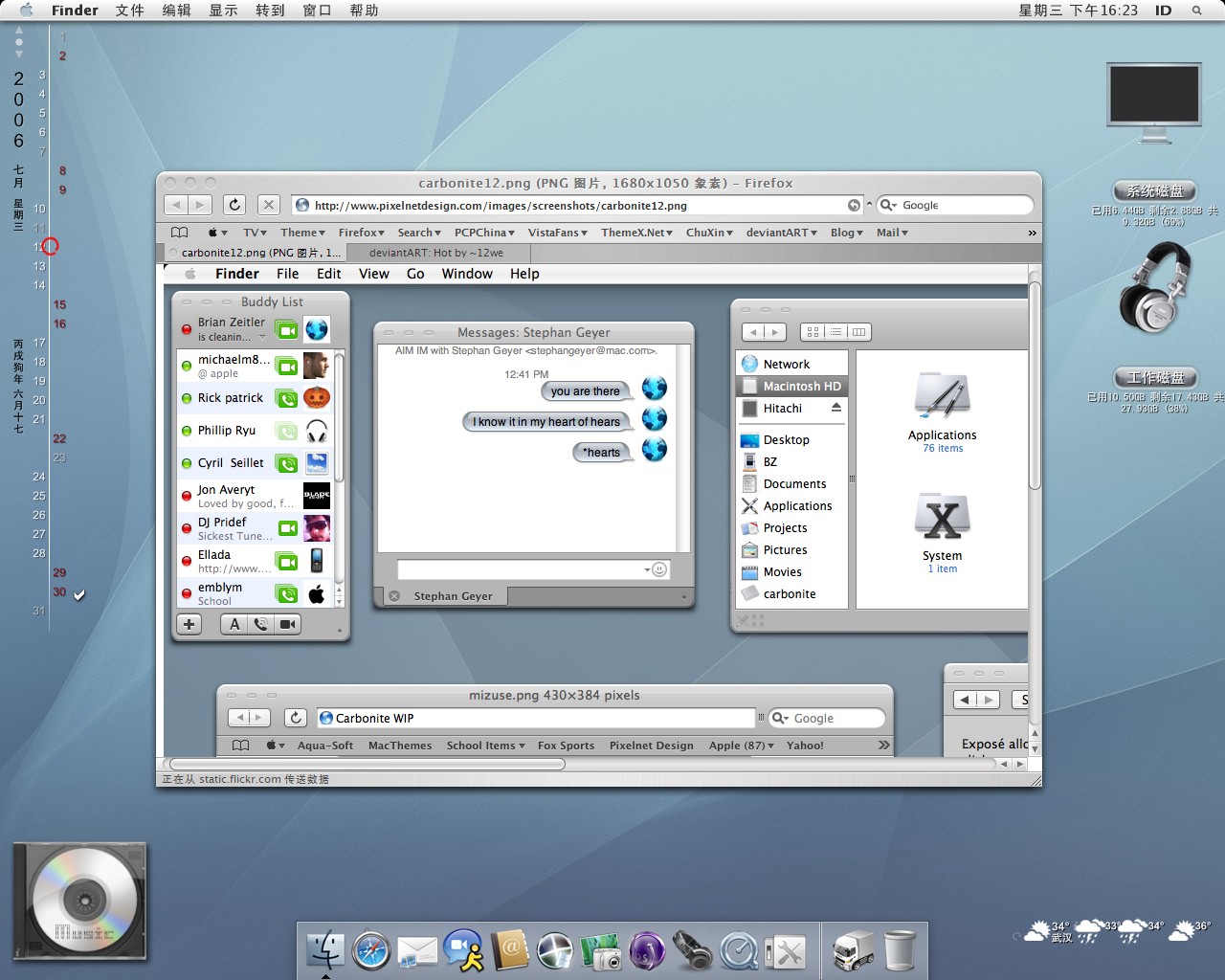Screen dimensions: 1225x980
Task: Launch Safari compass icon in Dock
Action: coord(371,950)
